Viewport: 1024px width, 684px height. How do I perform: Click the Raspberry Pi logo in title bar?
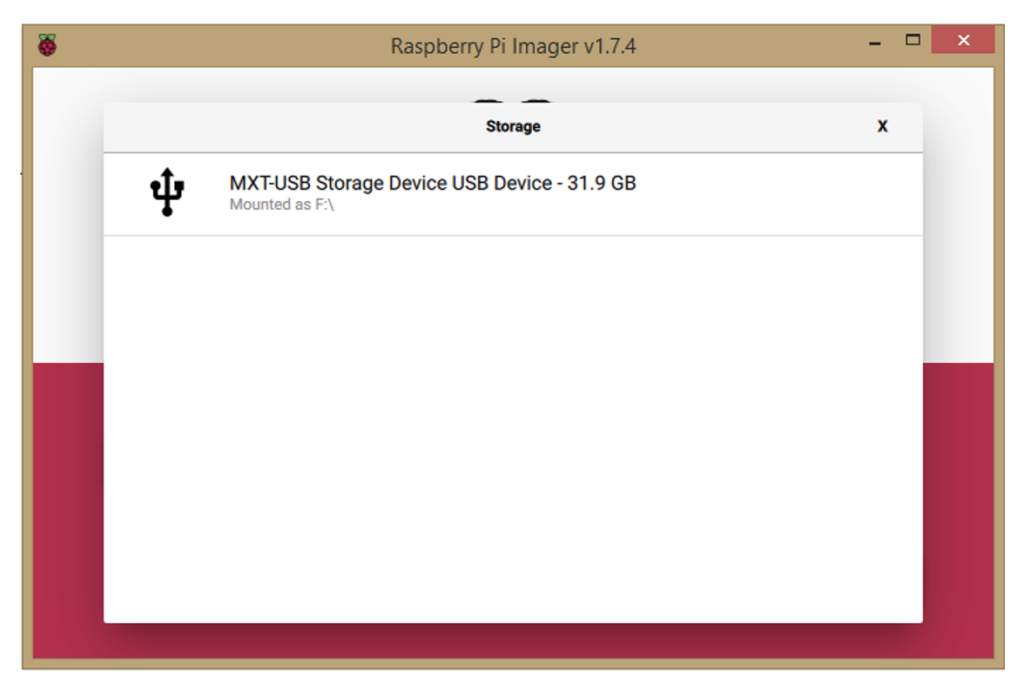[47, 44]
